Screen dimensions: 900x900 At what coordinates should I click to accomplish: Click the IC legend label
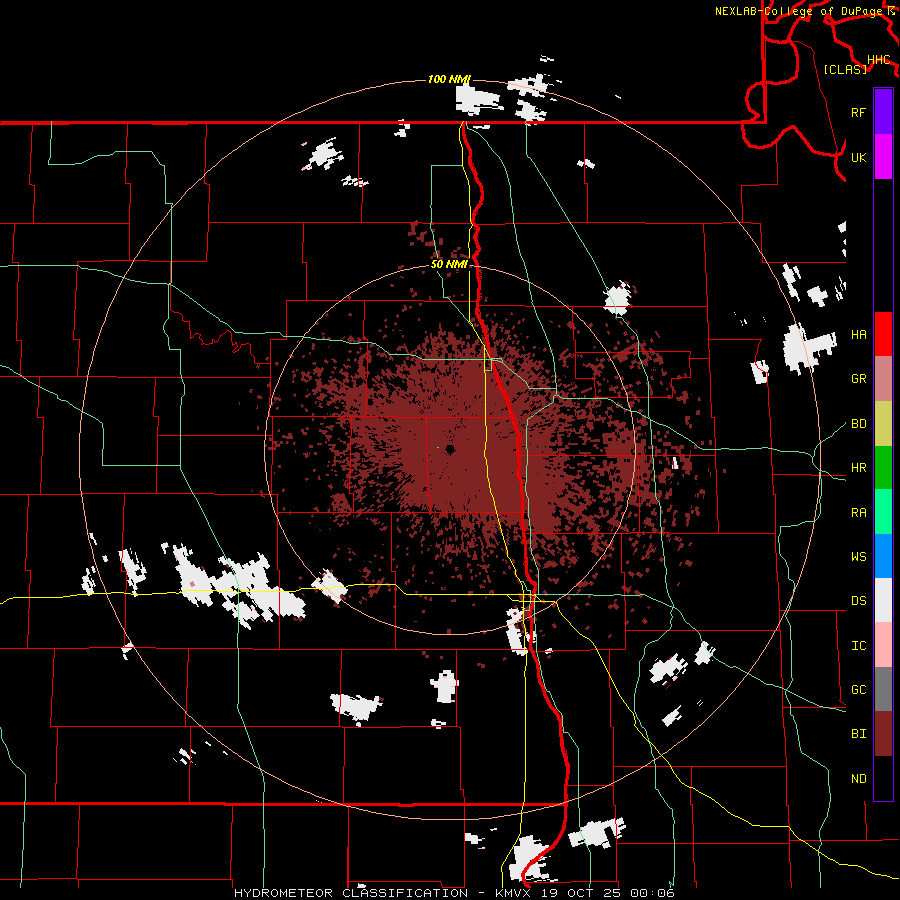[x=858, y=646]
